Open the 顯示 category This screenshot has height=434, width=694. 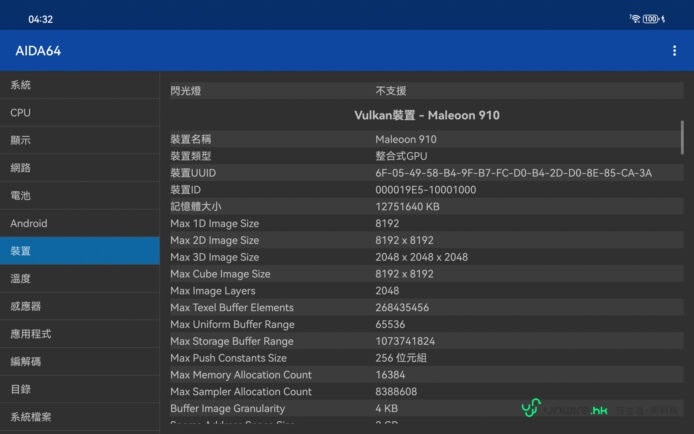coord(80,140)
